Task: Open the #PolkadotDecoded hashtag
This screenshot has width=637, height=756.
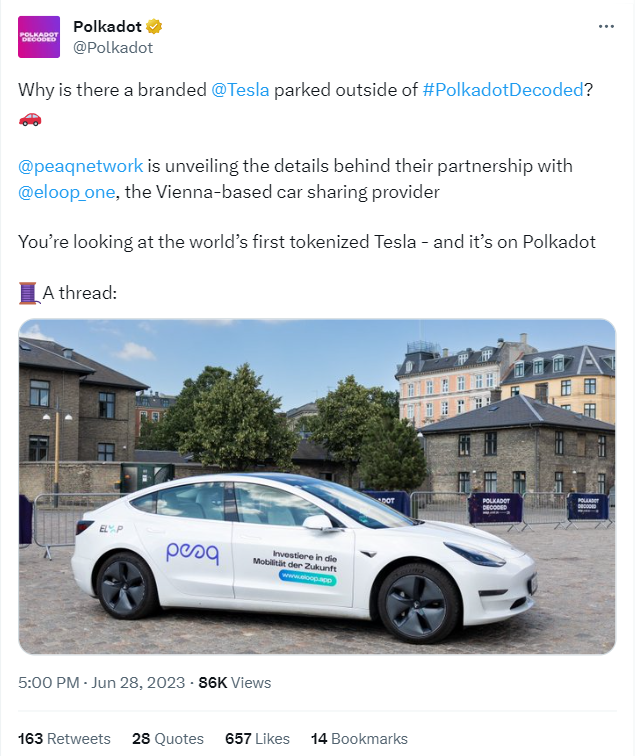Action: pyautogui.click(x=503, y=90)
